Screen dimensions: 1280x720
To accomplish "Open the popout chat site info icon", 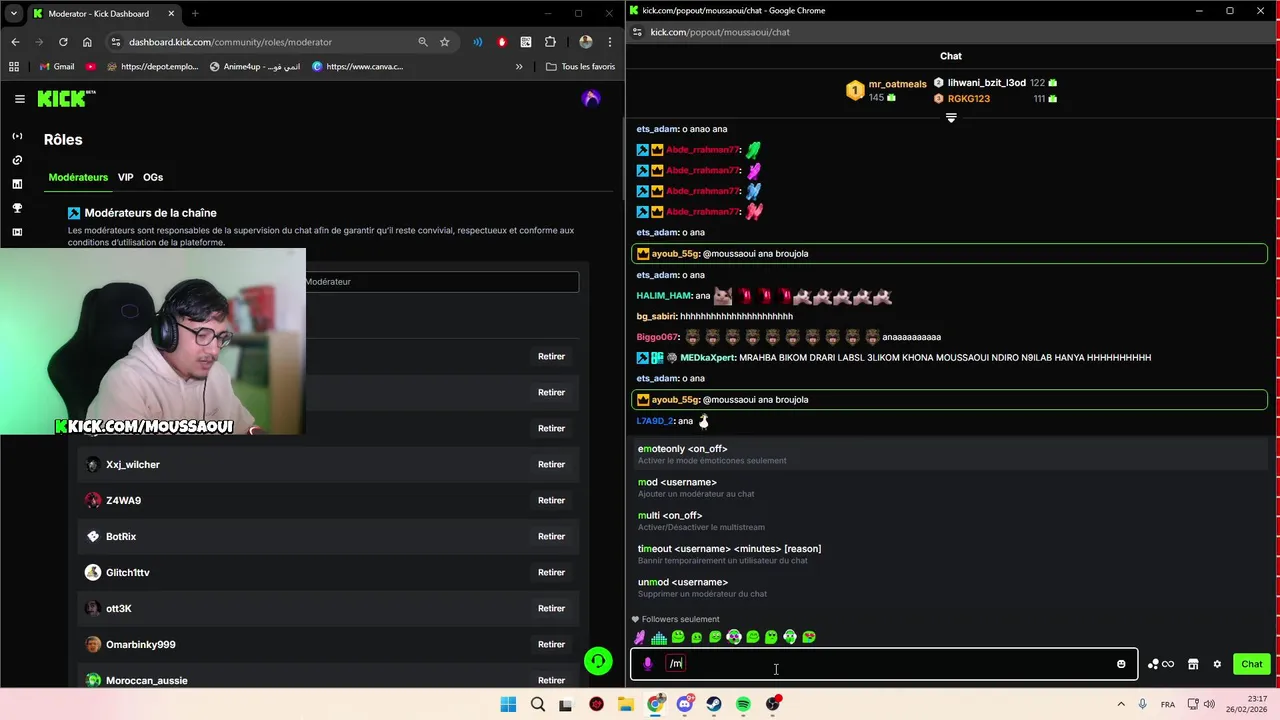I will click(637, 32).
